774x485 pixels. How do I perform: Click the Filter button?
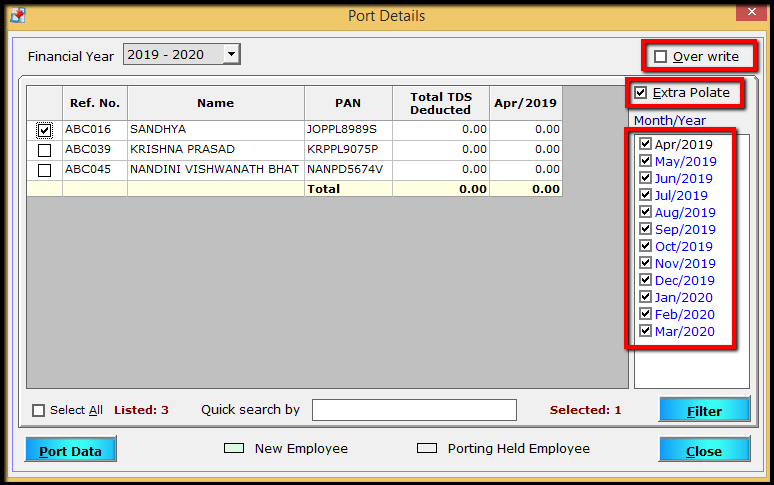pos(704,410)
